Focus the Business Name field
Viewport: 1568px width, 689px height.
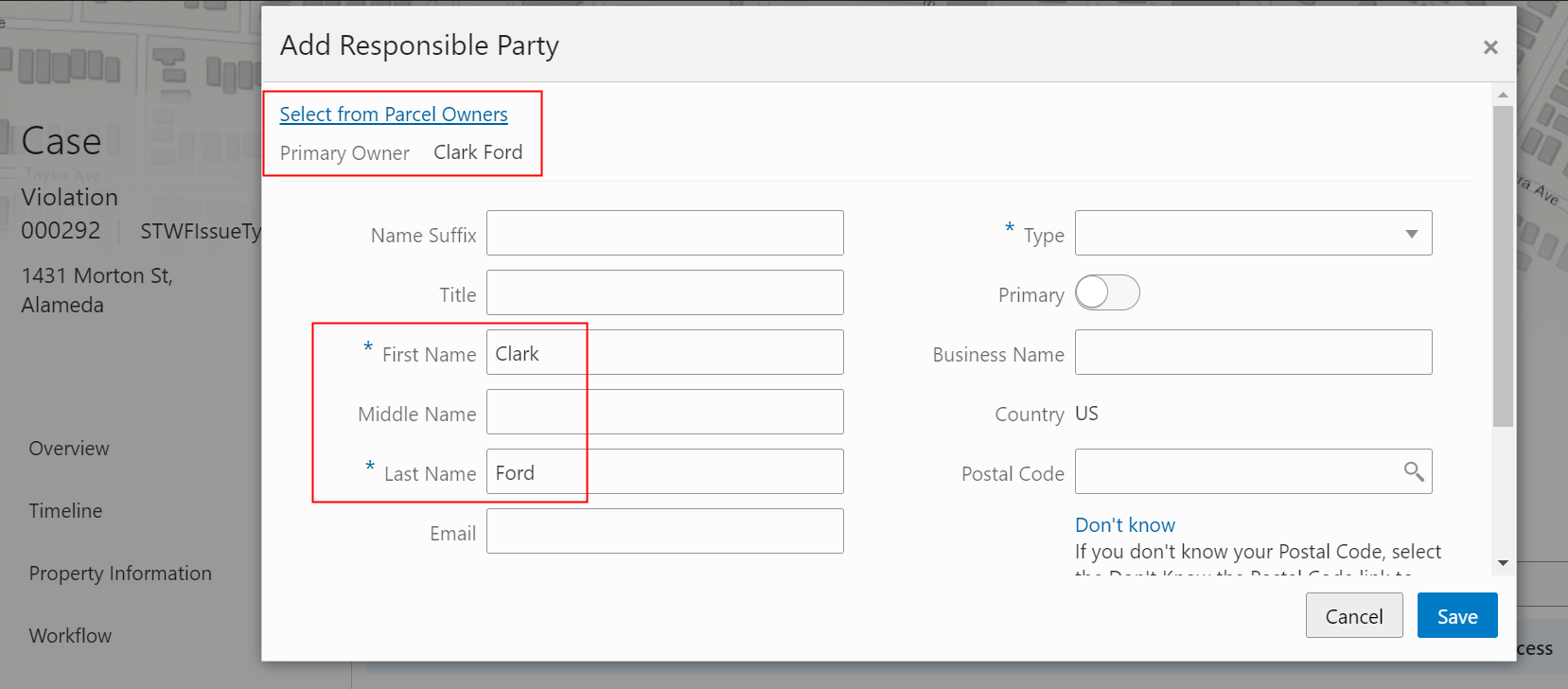click(1253, 353)
